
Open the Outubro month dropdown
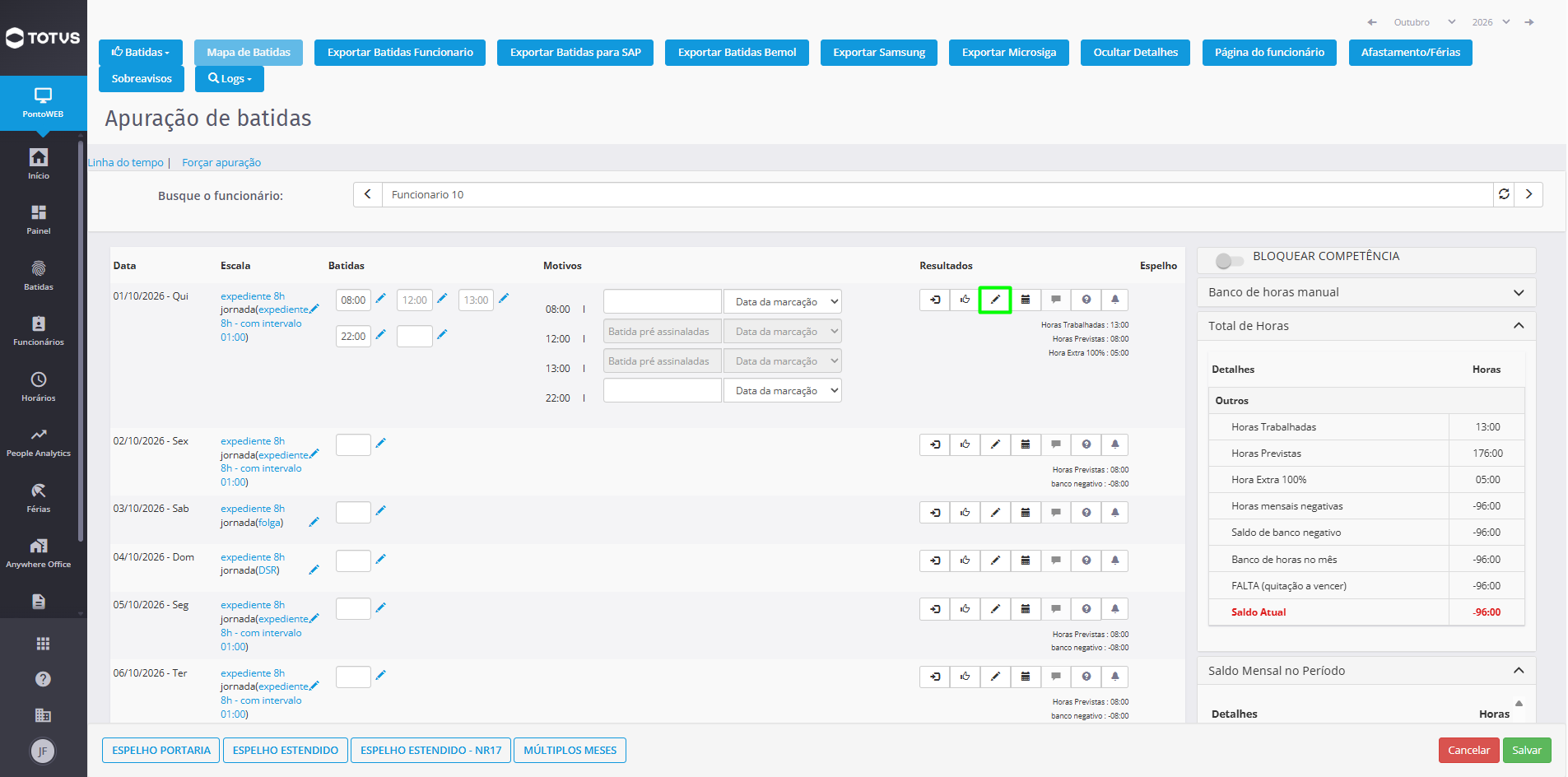(x=1424, y=22)
